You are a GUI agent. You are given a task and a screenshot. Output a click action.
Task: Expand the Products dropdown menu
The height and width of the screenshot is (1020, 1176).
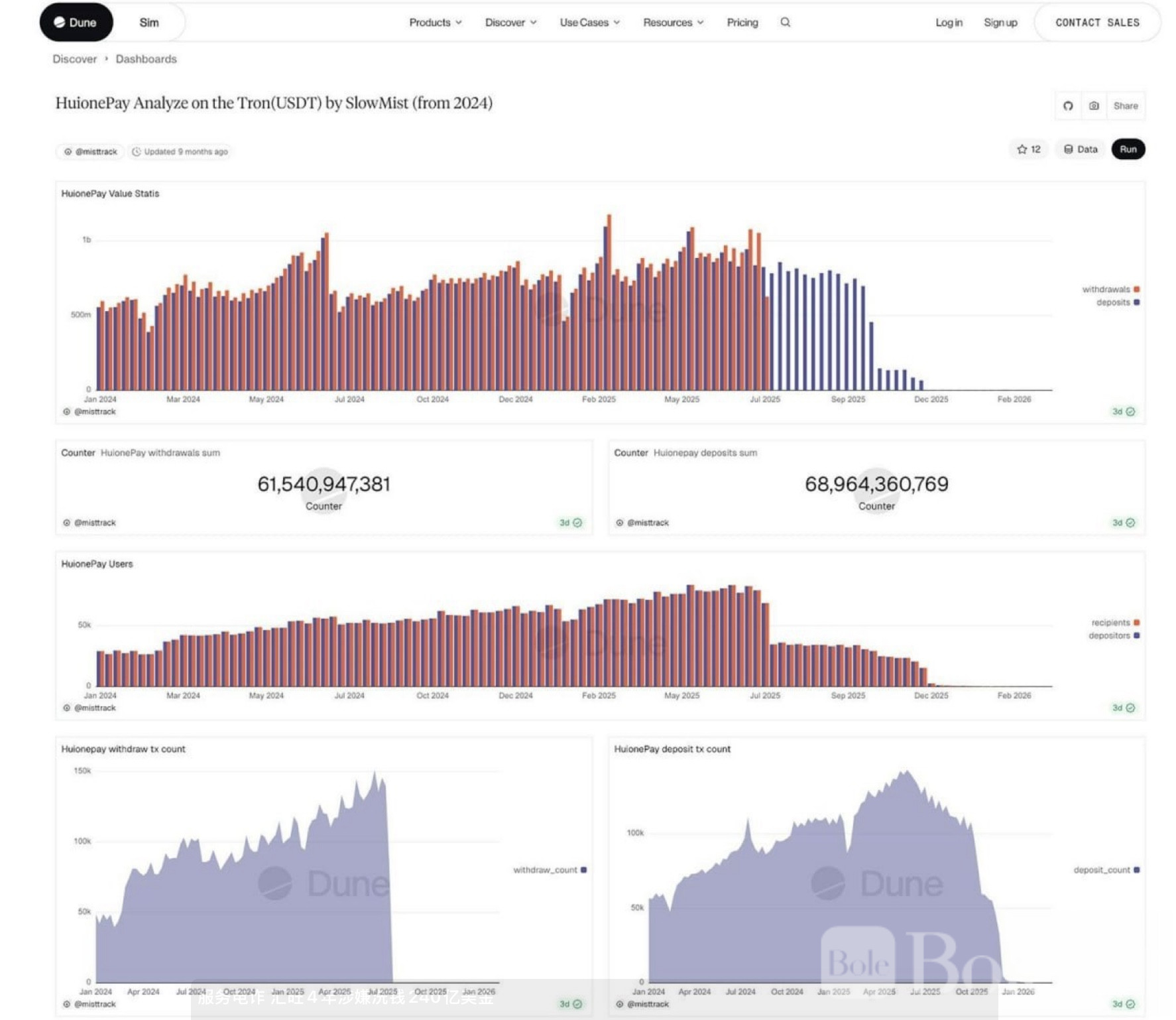tap(435, 23)
